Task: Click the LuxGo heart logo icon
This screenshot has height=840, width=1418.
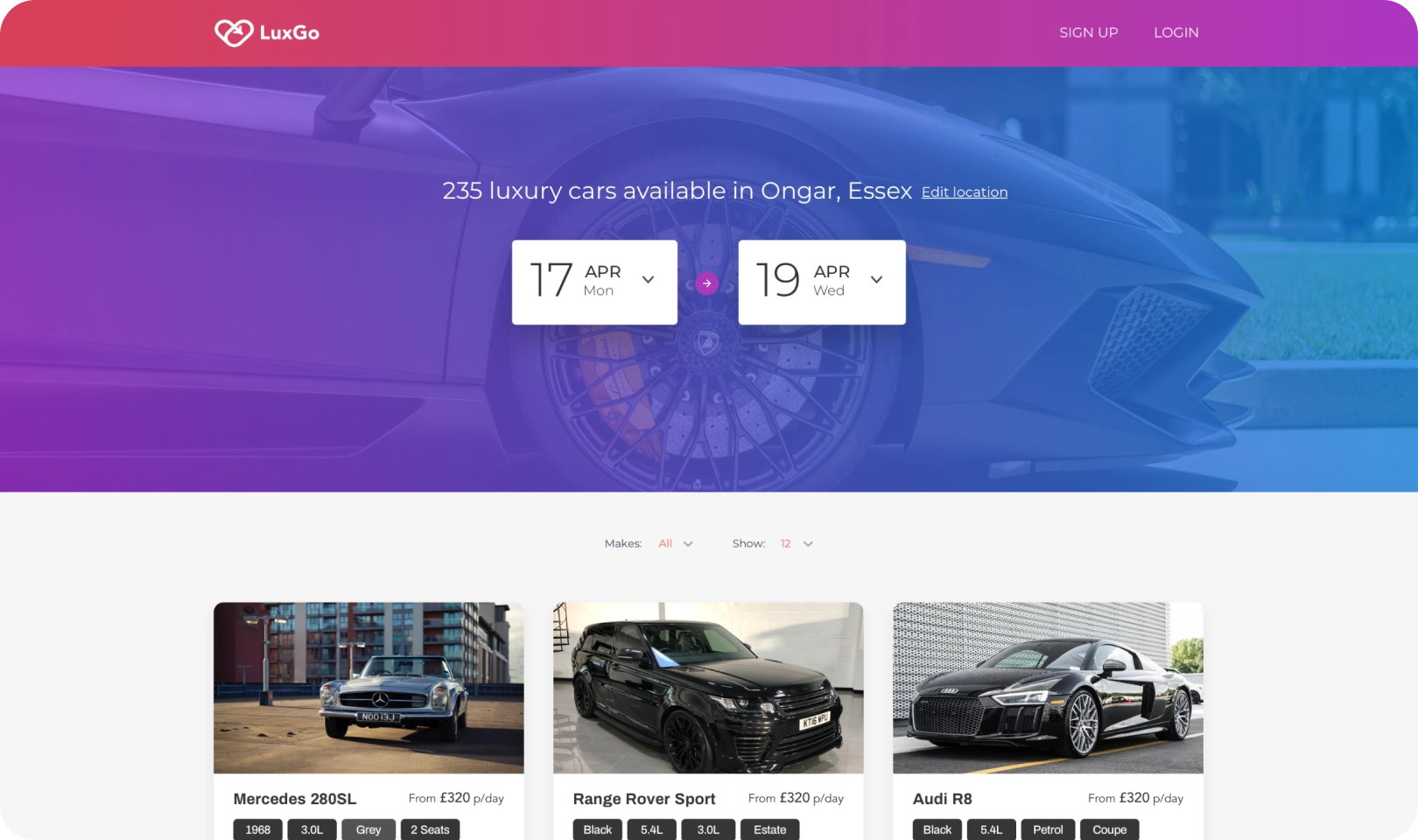Action: pyautogui.click(x=234, y=32)
